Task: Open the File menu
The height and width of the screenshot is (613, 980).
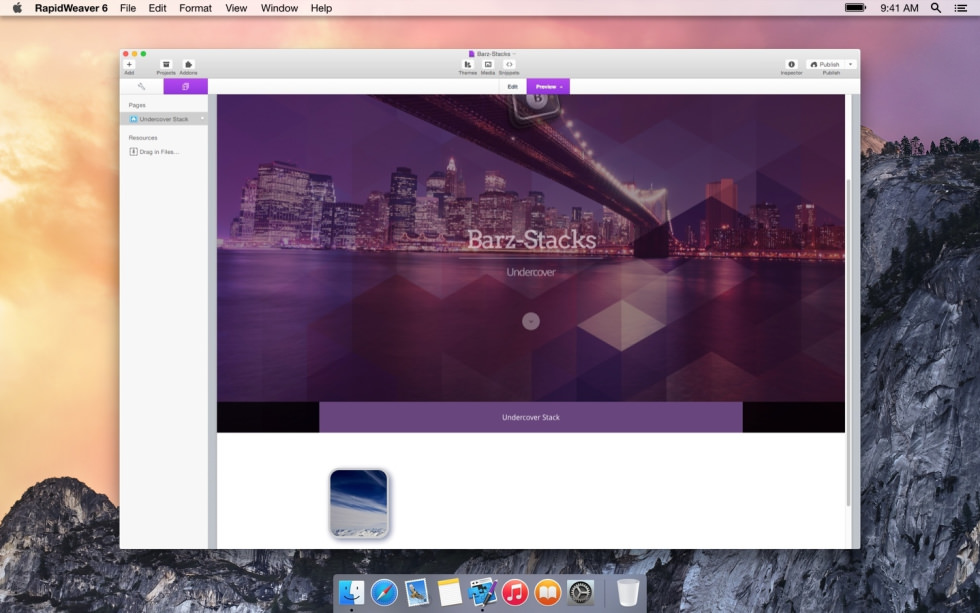Action: 128,8
